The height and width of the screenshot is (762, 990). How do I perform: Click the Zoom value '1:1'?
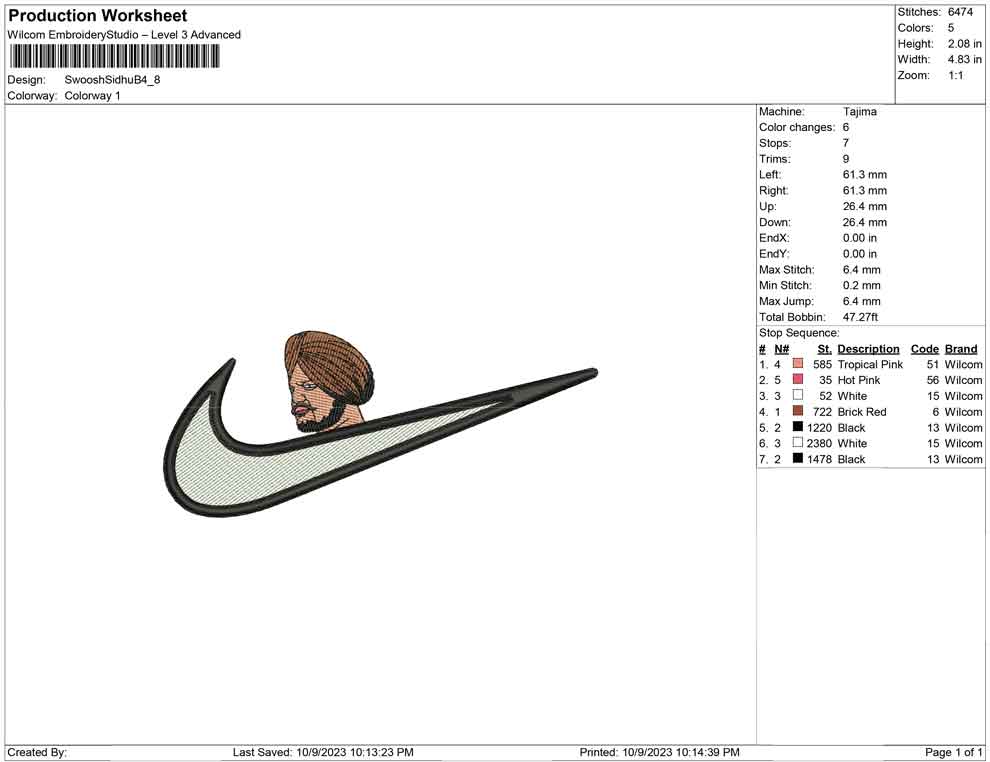[x=956, y=75]
